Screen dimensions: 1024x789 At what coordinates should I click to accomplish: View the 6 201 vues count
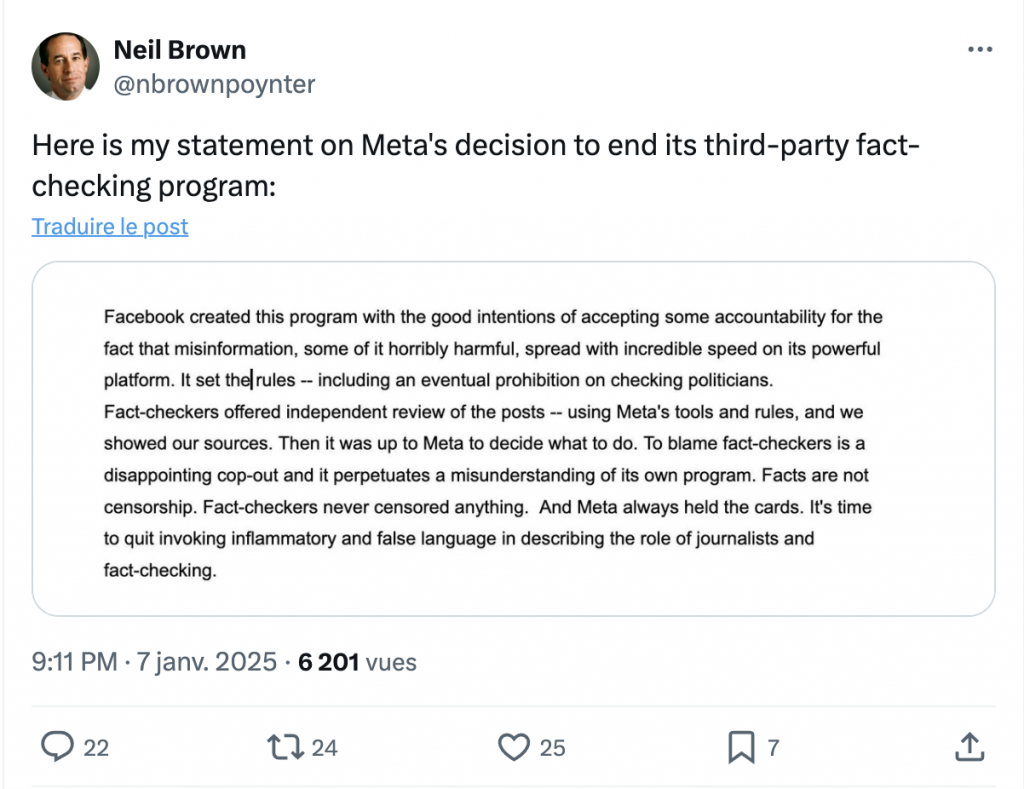point(357,661)
